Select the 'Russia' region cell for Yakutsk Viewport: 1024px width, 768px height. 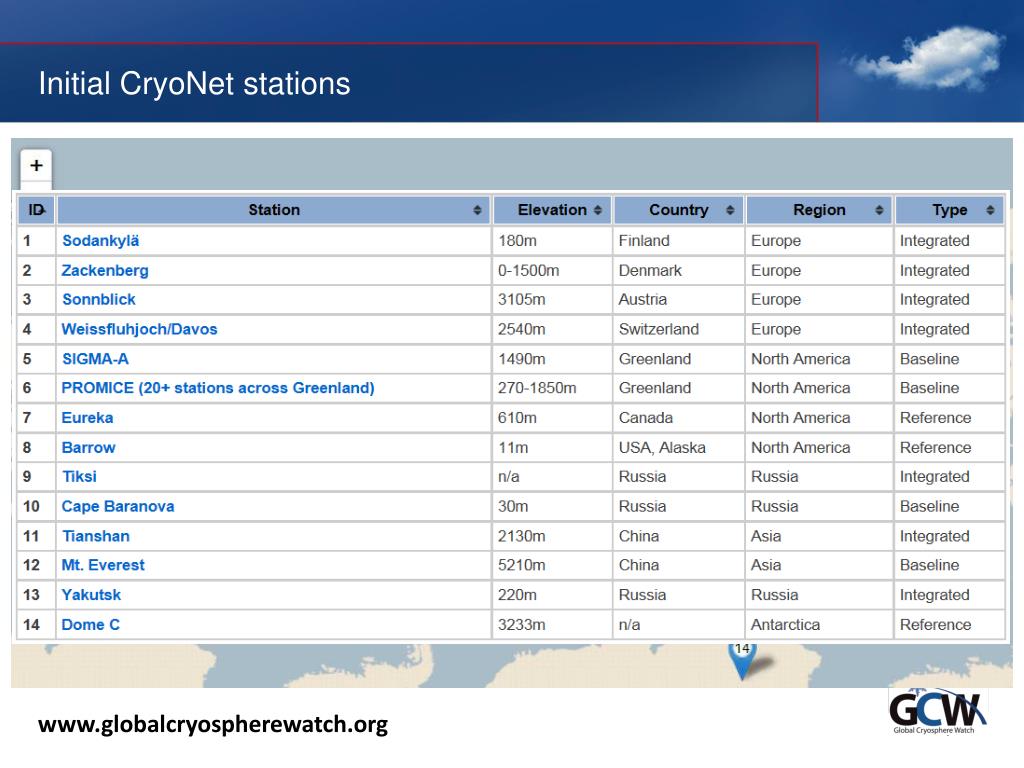[819, 595]
